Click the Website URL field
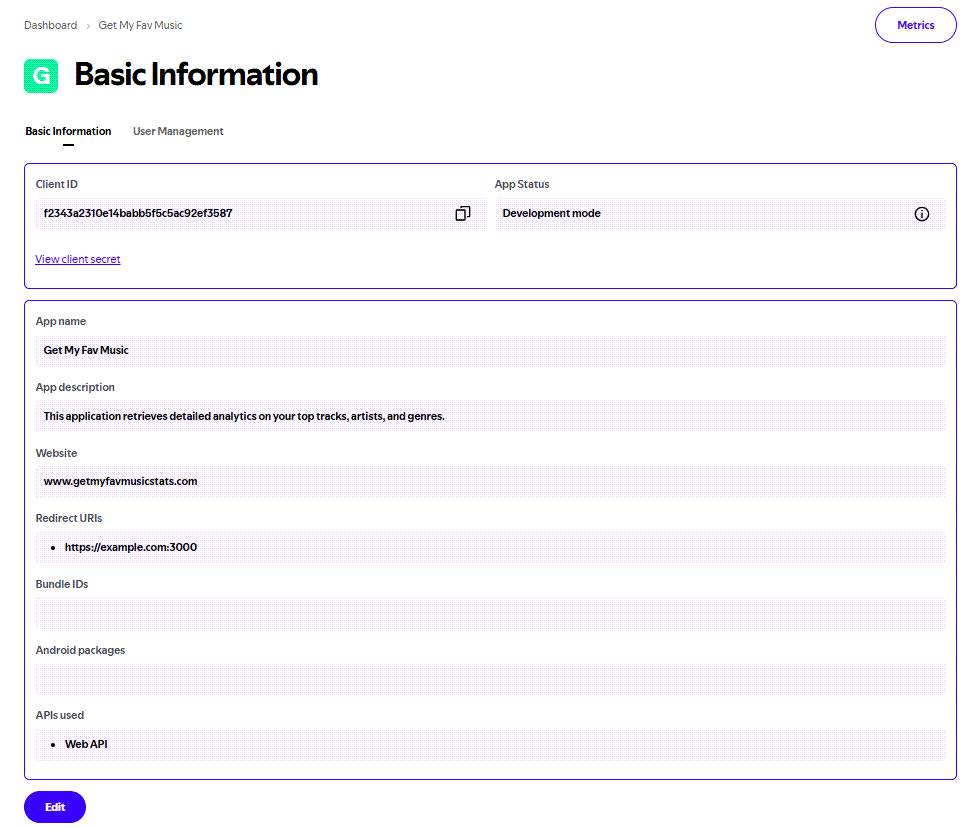 pyautogui.click(x=490, y=481)
